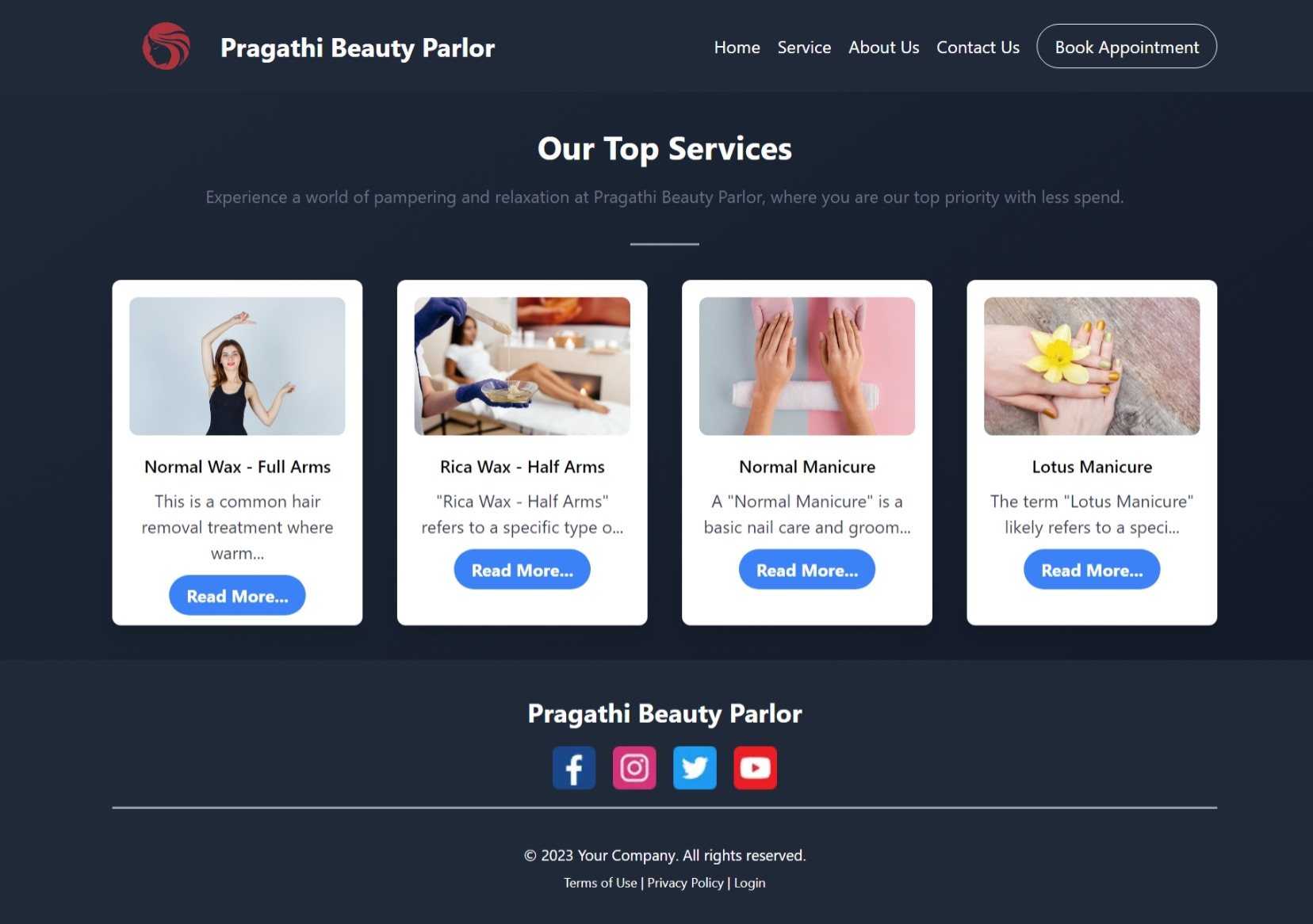Open the Facebook icon in footer

click(574, 768)
